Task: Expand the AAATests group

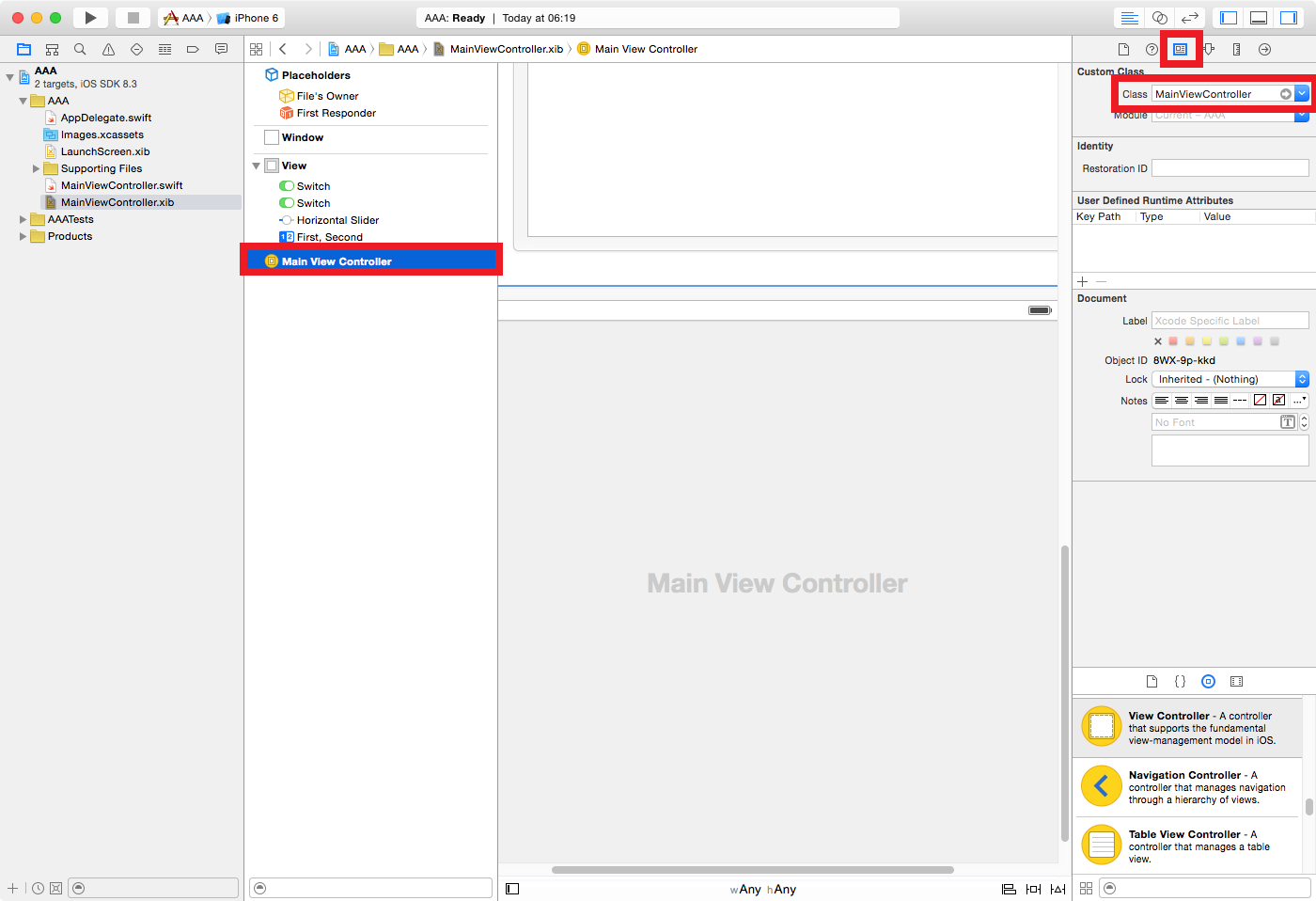Action: [x=23, y=219]
